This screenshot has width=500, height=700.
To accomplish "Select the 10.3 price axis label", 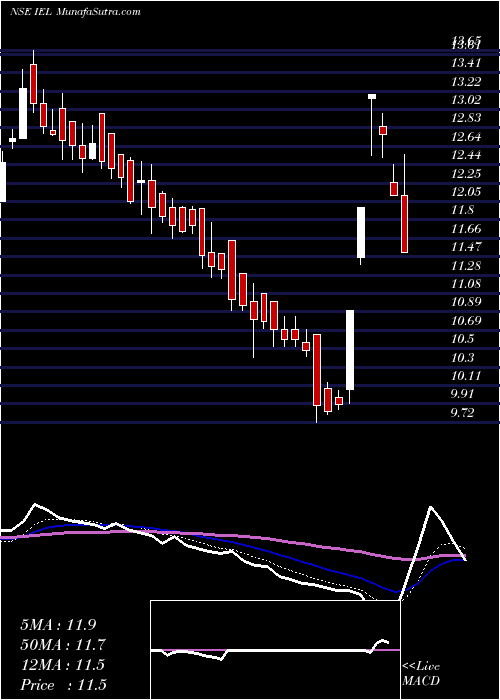I will pos(462,358).
